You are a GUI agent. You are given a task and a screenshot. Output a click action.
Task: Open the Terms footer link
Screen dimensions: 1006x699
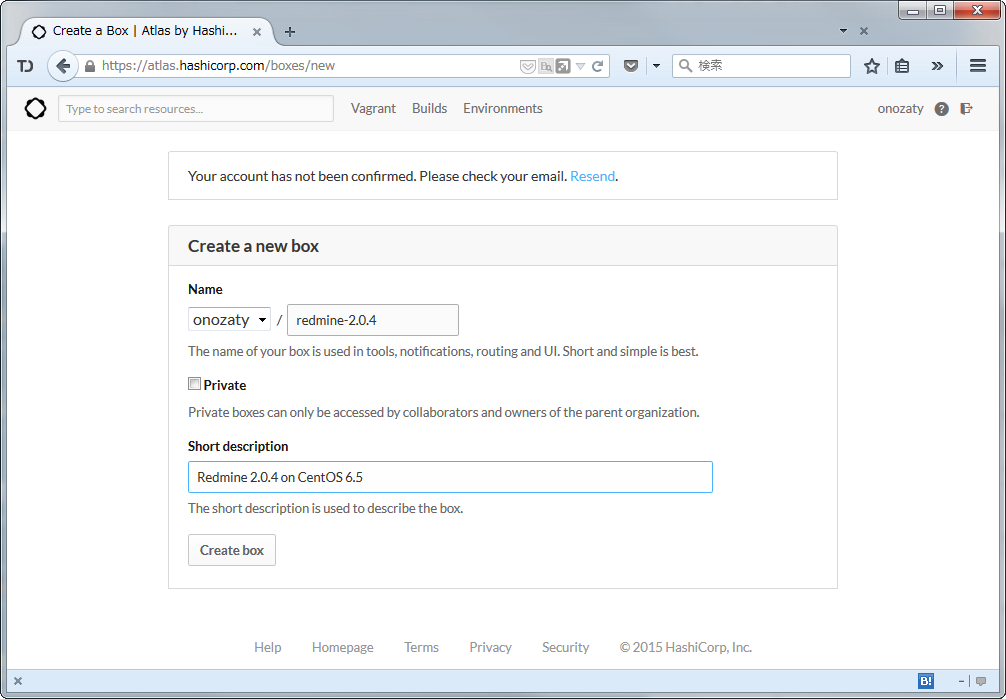(x=421, y=647)
